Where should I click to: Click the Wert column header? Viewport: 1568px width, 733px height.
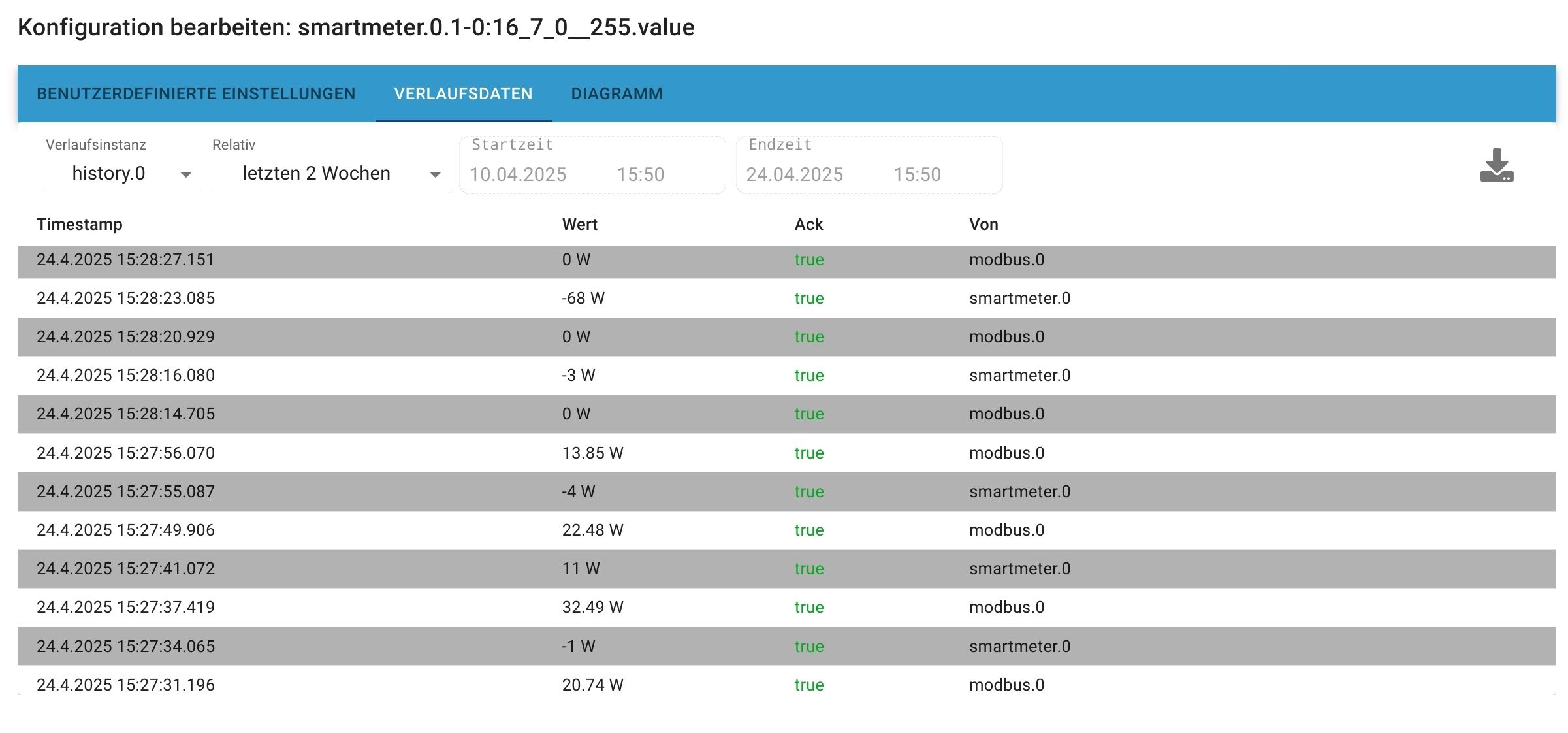[x=579, y=224]
